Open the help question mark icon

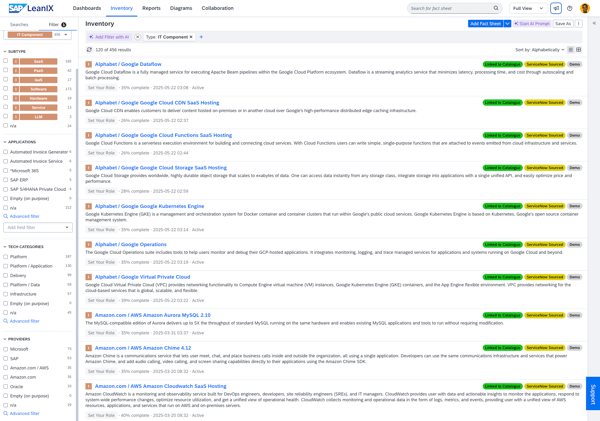(570, 8)
